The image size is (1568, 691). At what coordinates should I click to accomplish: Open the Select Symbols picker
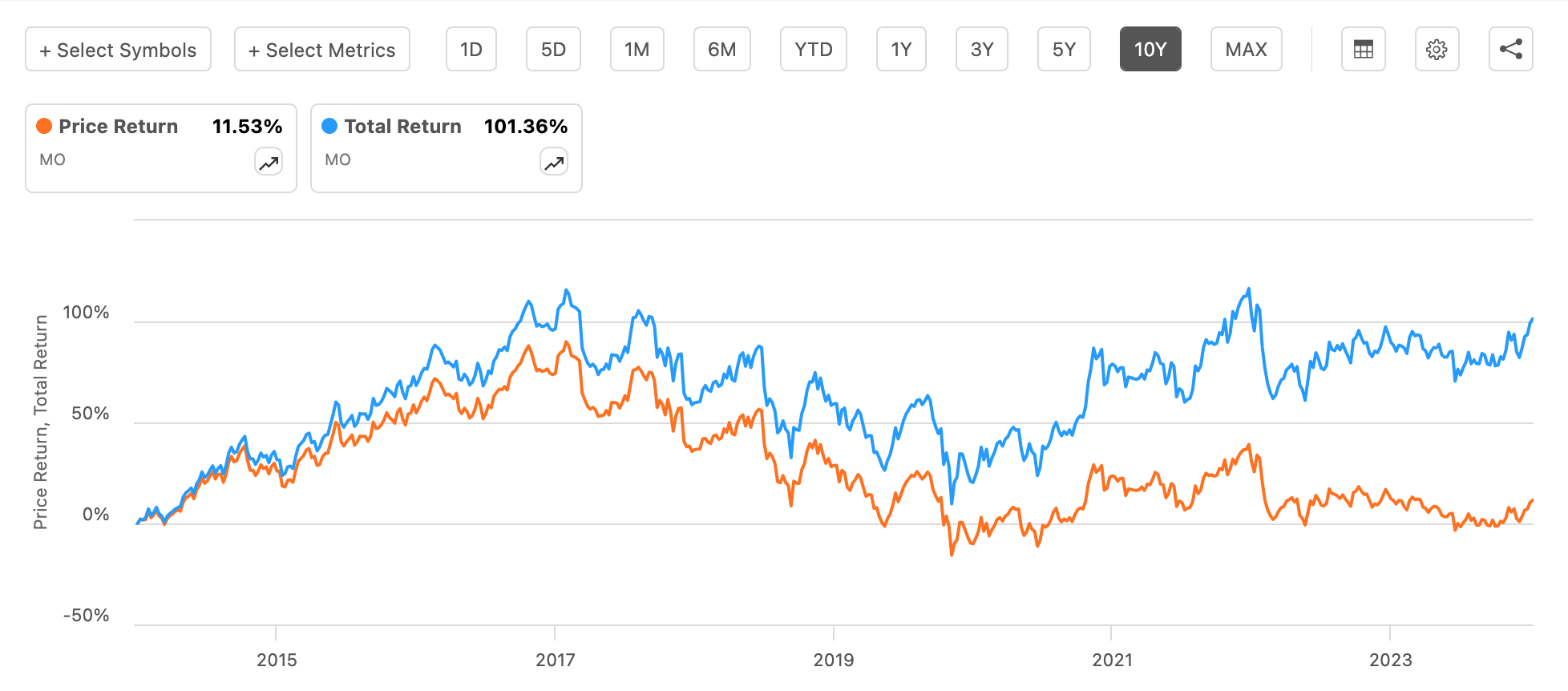(118, 50)
